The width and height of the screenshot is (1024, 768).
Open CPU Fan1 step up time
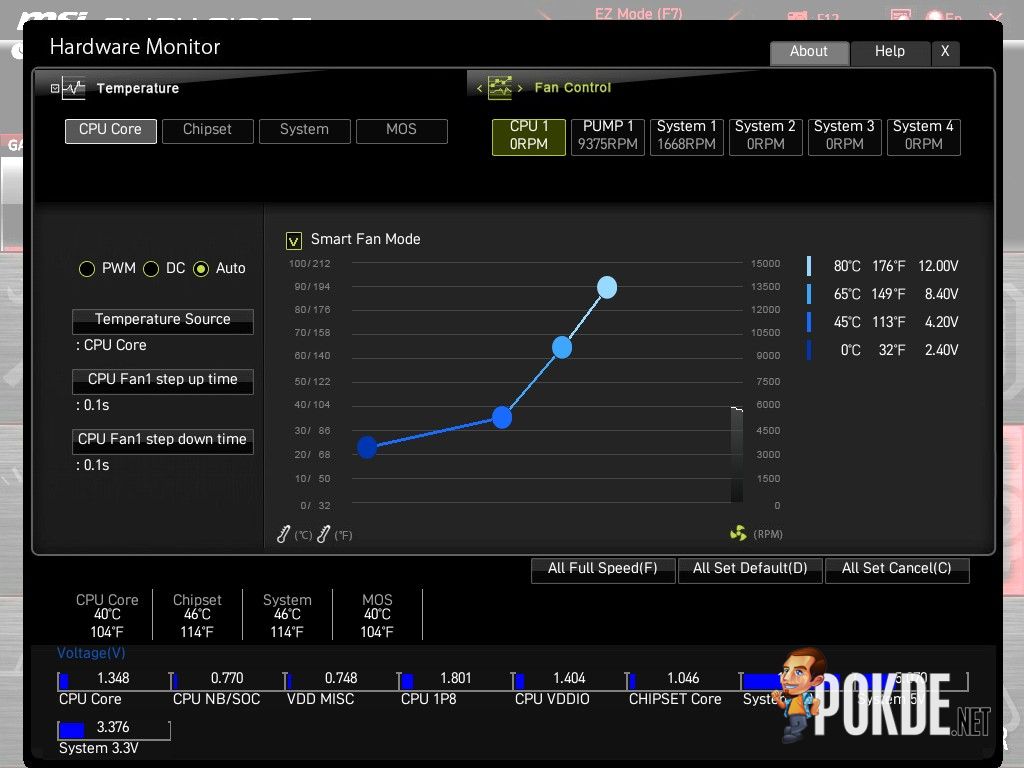[x=163, y=381]
